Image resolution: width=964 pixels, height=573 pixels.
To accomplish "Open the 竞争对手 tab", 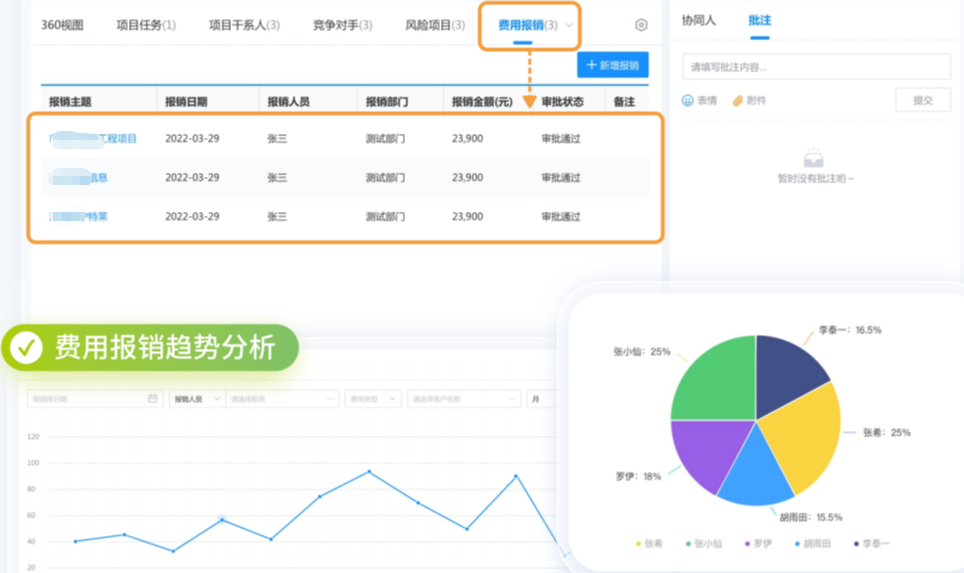I will pos(342,25).
